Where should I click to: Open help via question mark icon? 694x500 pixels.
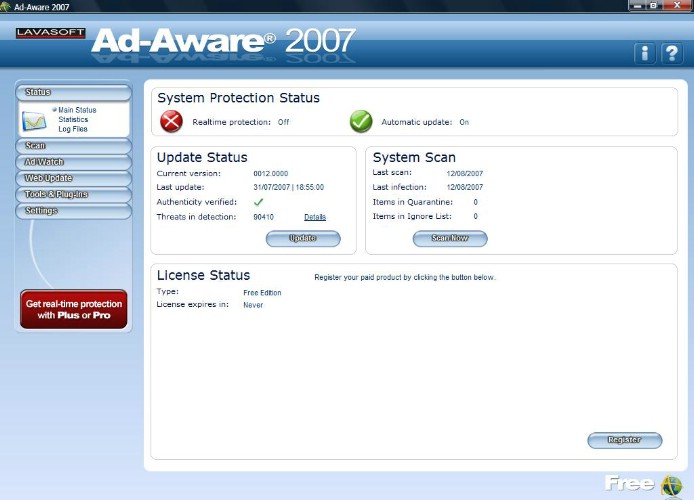[x=672, y=53]
